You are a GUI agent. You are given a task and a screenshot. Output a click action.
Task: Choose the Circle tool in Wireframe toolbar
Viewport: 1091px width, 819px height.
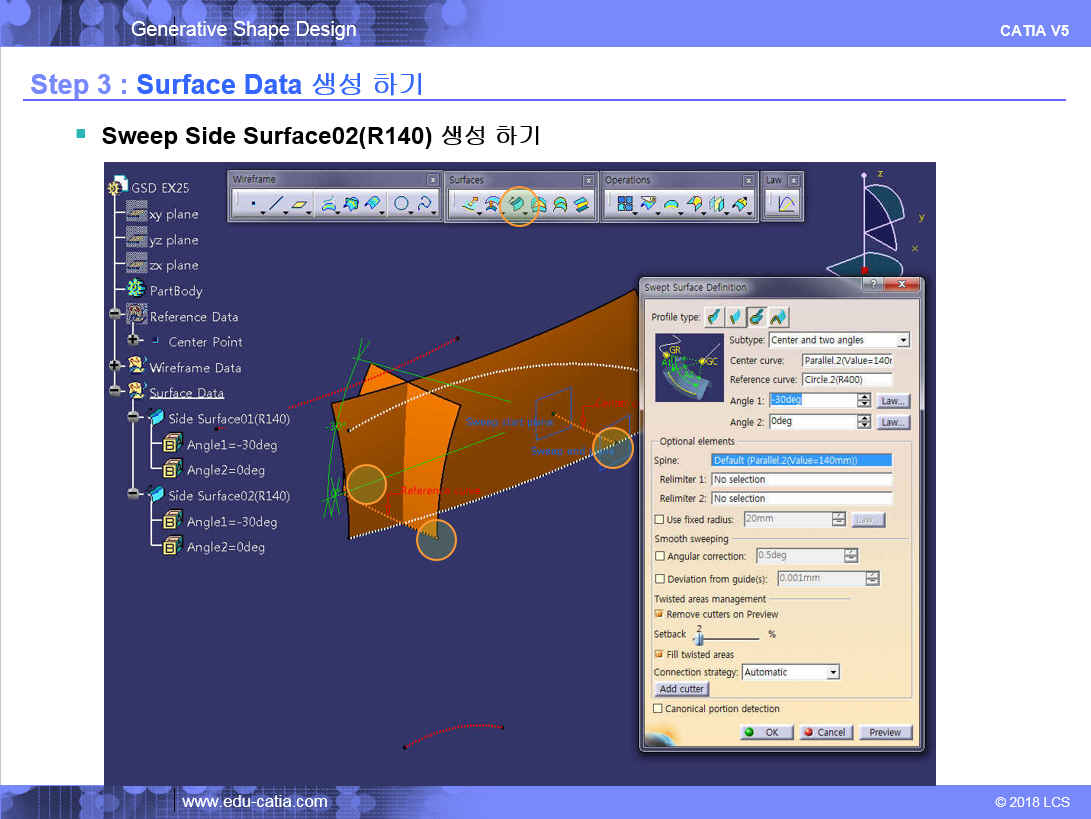pyautogui.click(x=401, y=205)
